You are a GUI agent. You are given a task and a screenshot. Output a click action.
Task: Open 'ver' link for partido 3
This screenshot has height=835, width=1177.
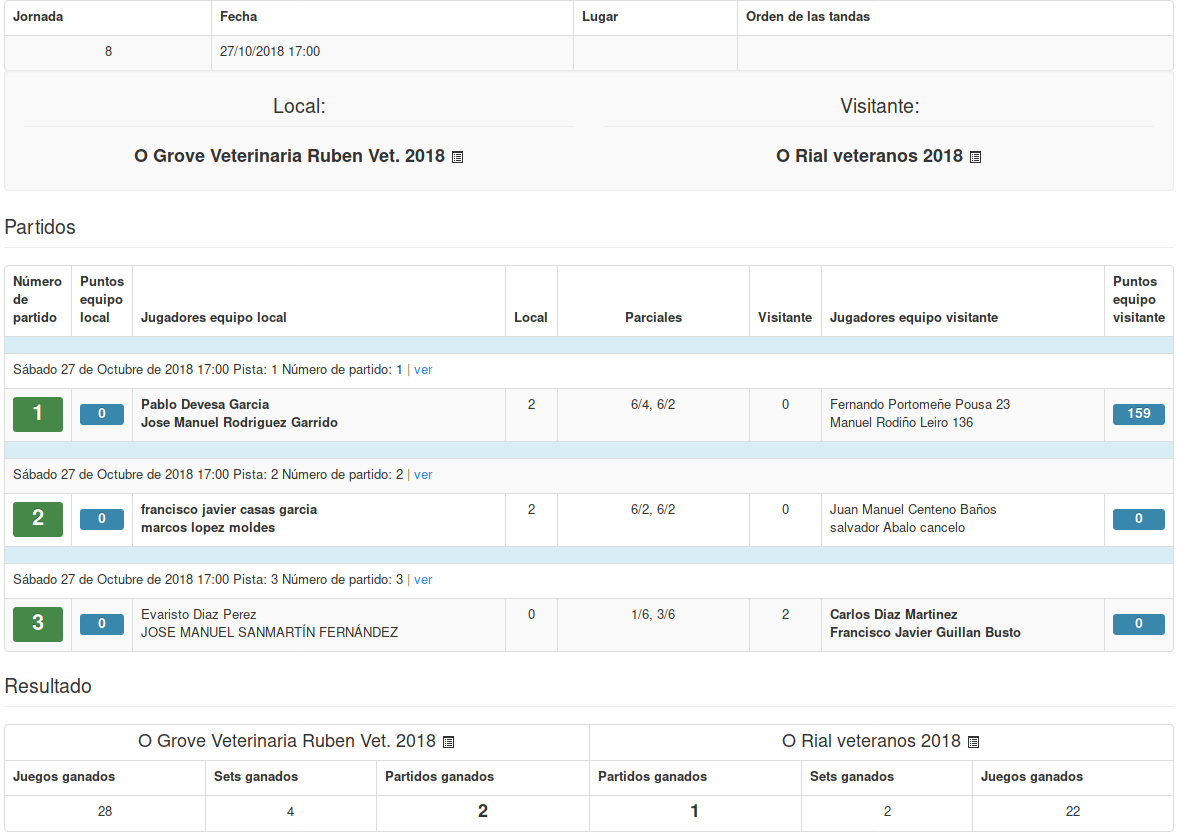(423, 580)
